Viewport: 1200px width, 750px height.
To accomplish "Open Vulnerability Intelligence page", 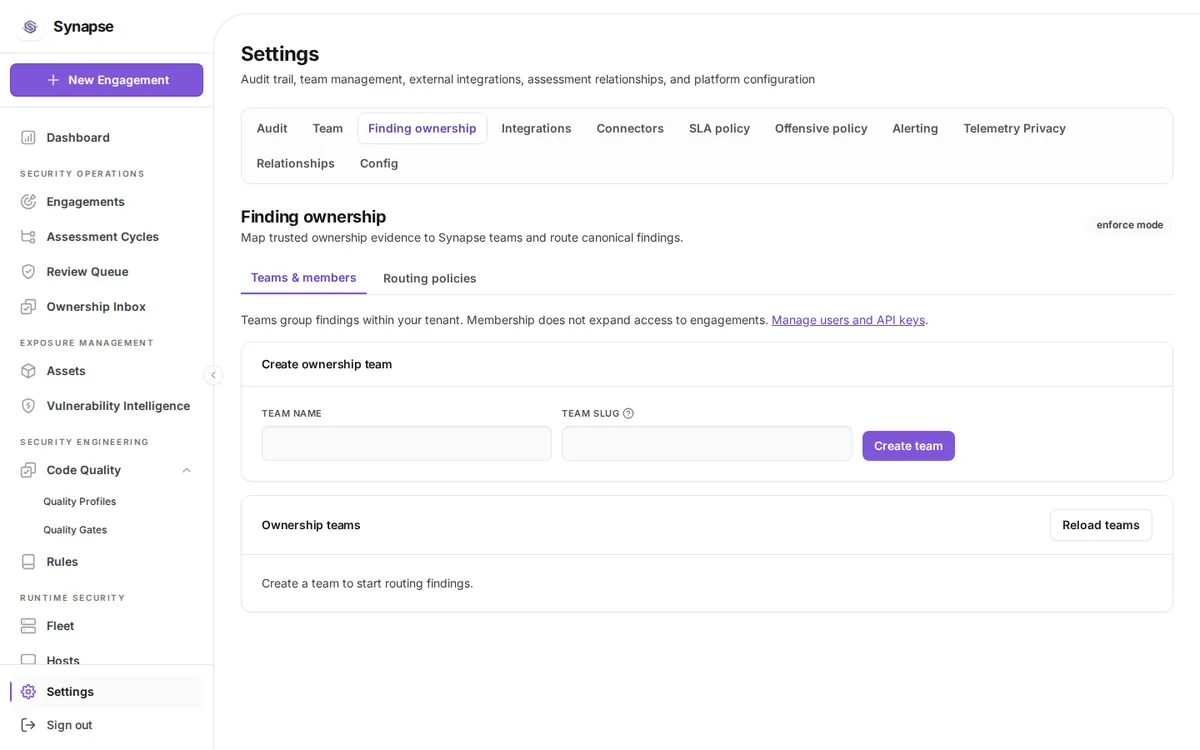I will pyautogui.click(x=107, y=405).
